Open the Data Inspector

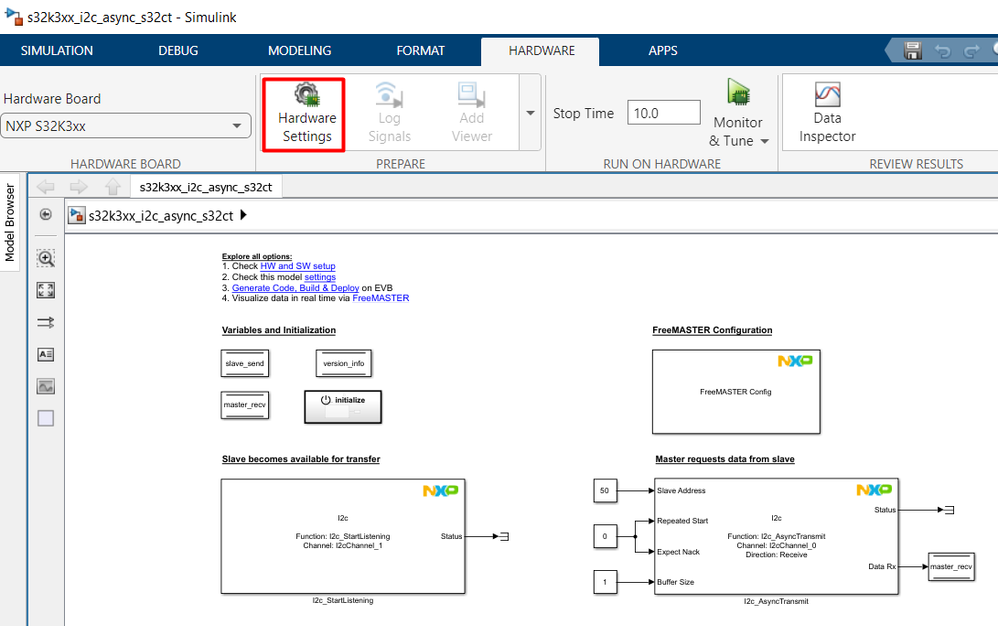click(827, 113)
